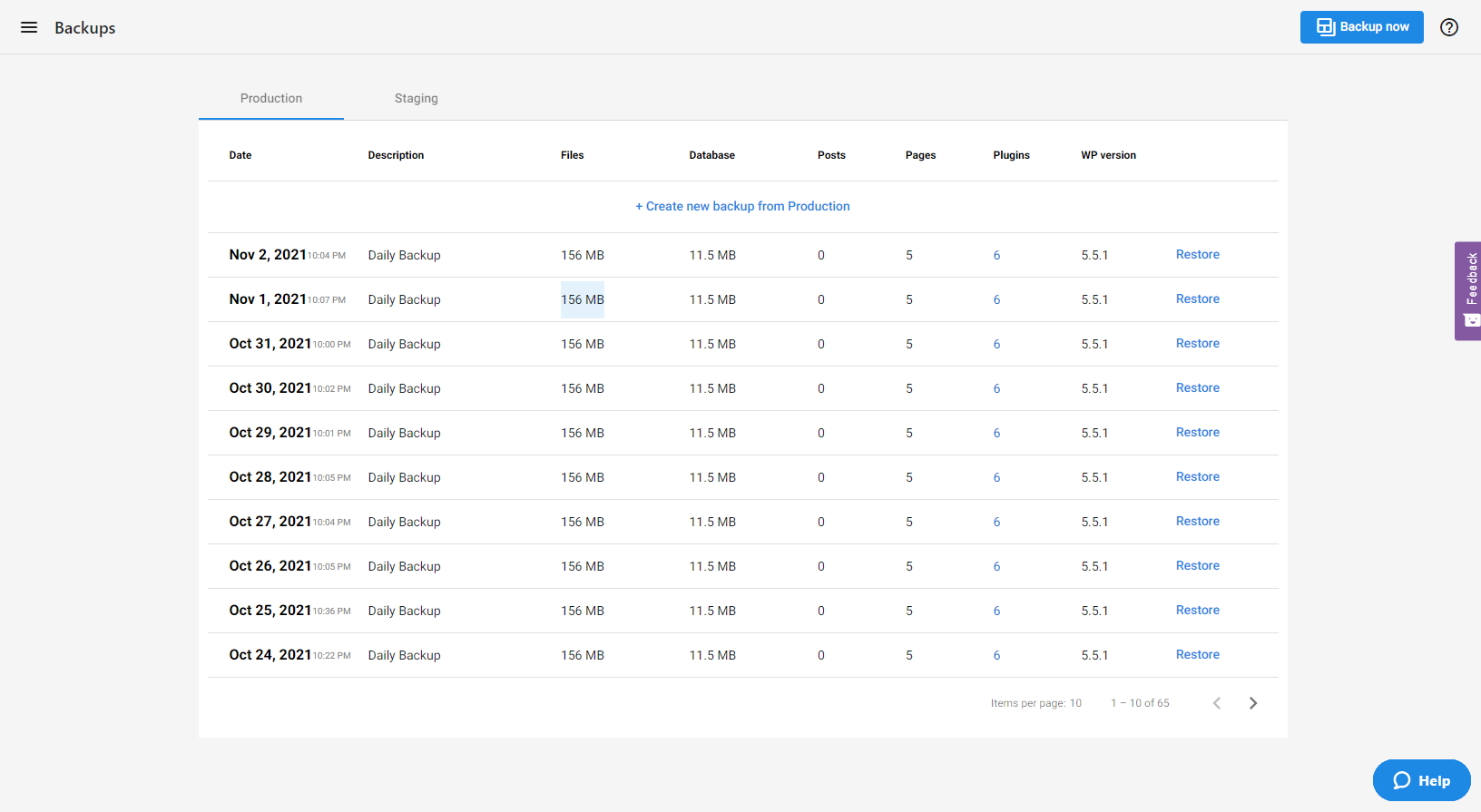The height and width of the screenshot is (812, 1481).
Task: Open the Feedback side tab
Action: 1468,290
